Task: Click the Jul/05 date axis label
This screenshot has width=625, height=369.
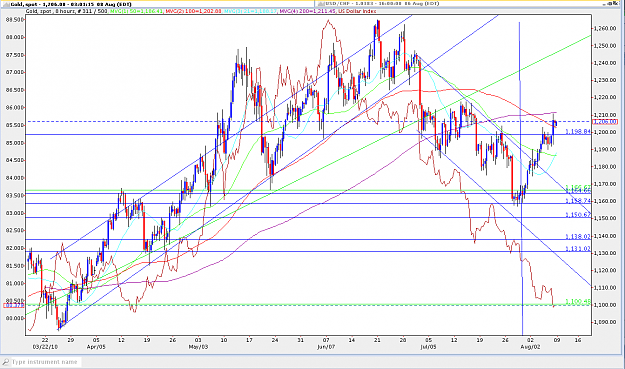Action: tap(428, 347)
